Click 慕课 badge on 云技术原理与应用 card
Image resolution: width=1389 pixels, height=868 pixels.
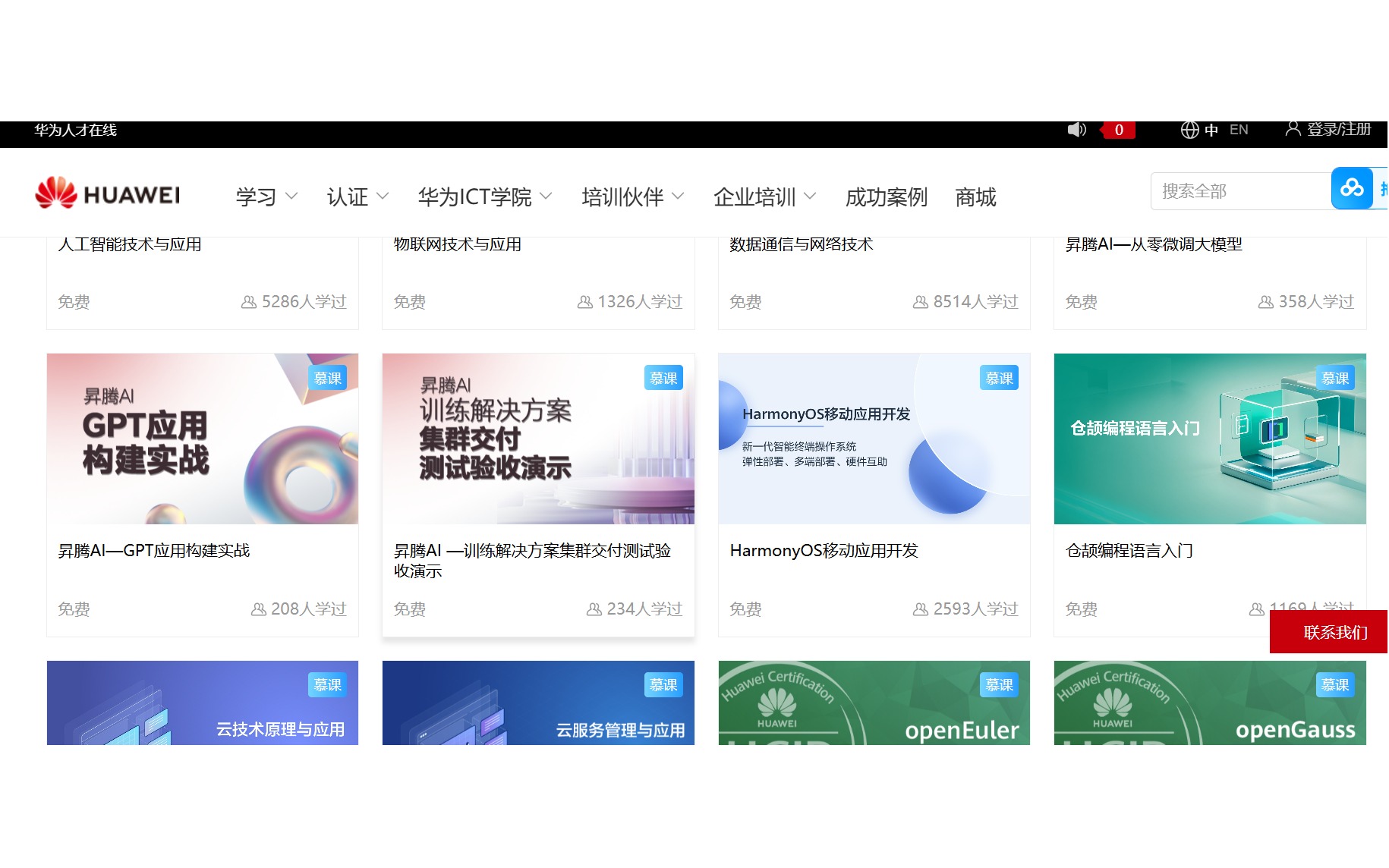click(x=328, y=684)
